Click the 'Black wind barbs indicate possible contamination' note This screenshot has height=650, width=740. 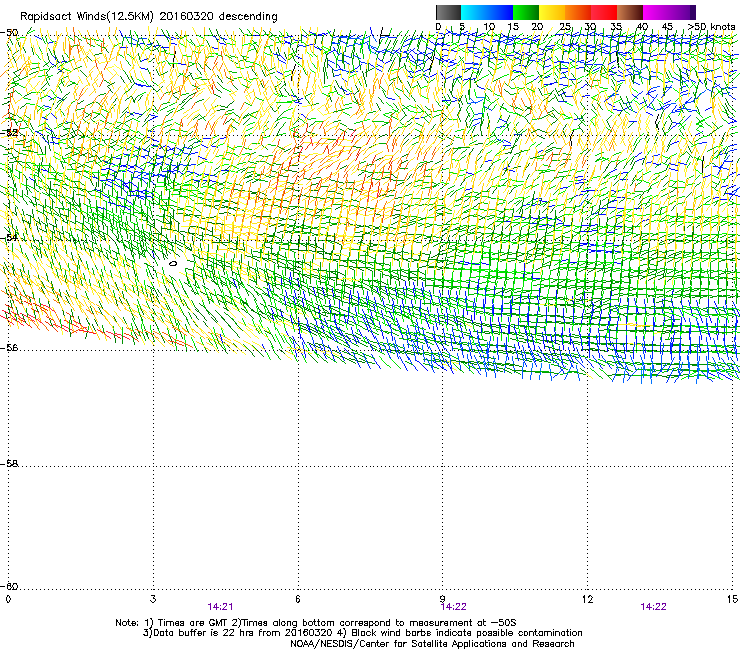coord(467,633)
